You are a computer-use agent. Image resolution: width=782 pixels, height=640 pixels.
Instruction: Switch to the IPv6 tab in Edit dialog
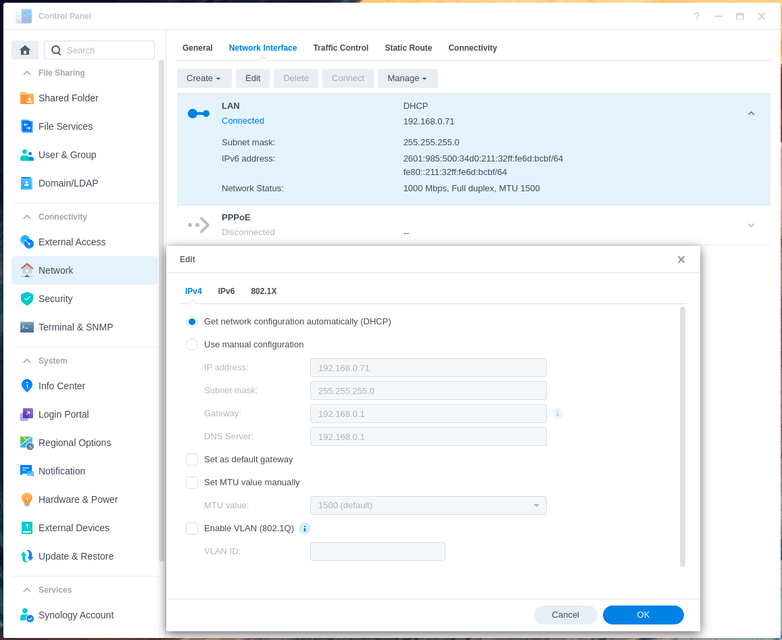(226, 291)
